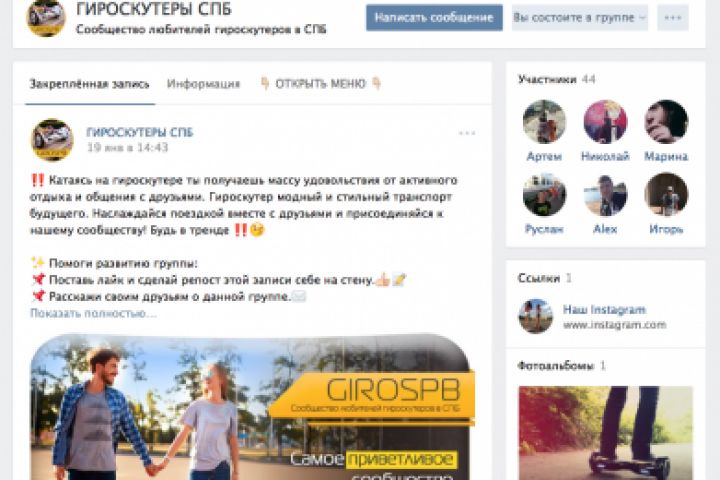Open the 'ОТКРЫТЬ МЕНЮ' tab
Viewport: 720px width, 480px height.
click(321, 84)
